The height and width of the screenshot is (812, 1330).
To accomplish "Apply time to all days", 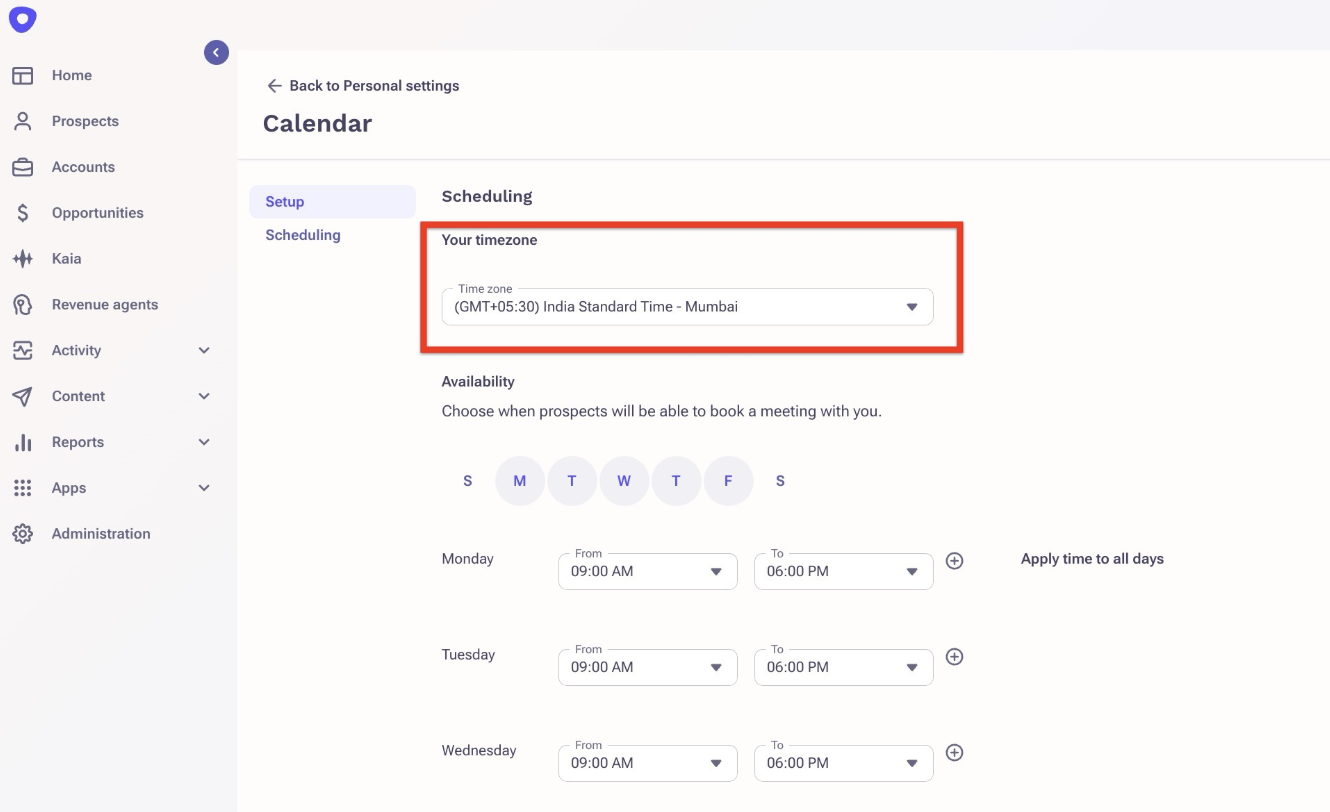I will [1092, 559].
